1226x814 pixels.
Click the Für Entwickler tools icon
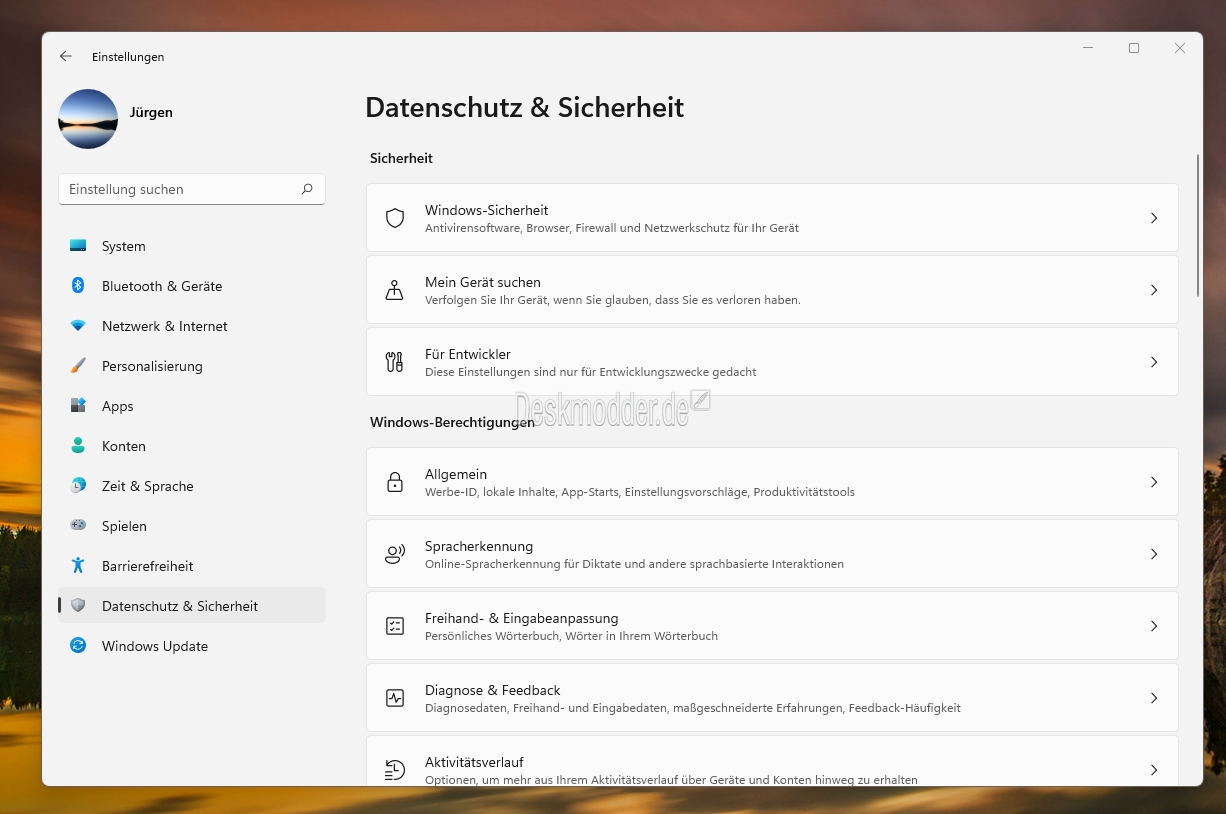coord(395,362)
